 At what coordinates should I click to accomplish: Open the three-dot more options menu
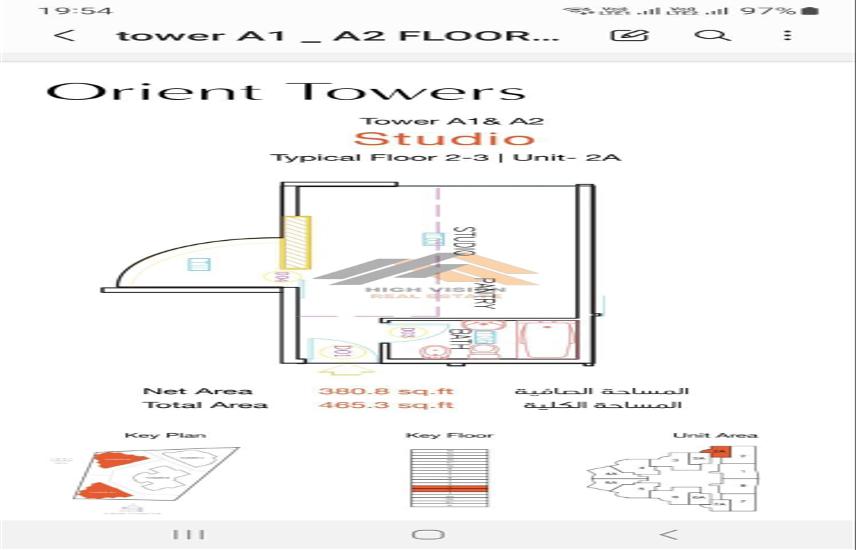coord(788,36)
